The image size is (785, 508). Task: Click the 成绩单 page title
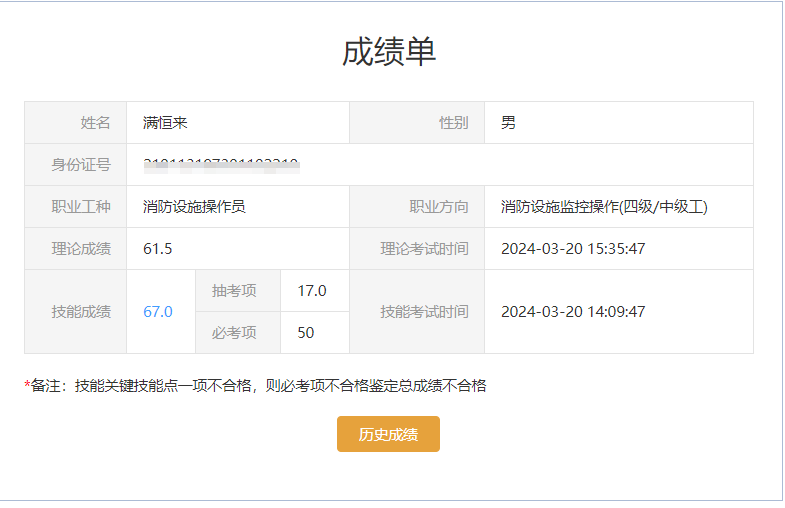pos(389,52)
